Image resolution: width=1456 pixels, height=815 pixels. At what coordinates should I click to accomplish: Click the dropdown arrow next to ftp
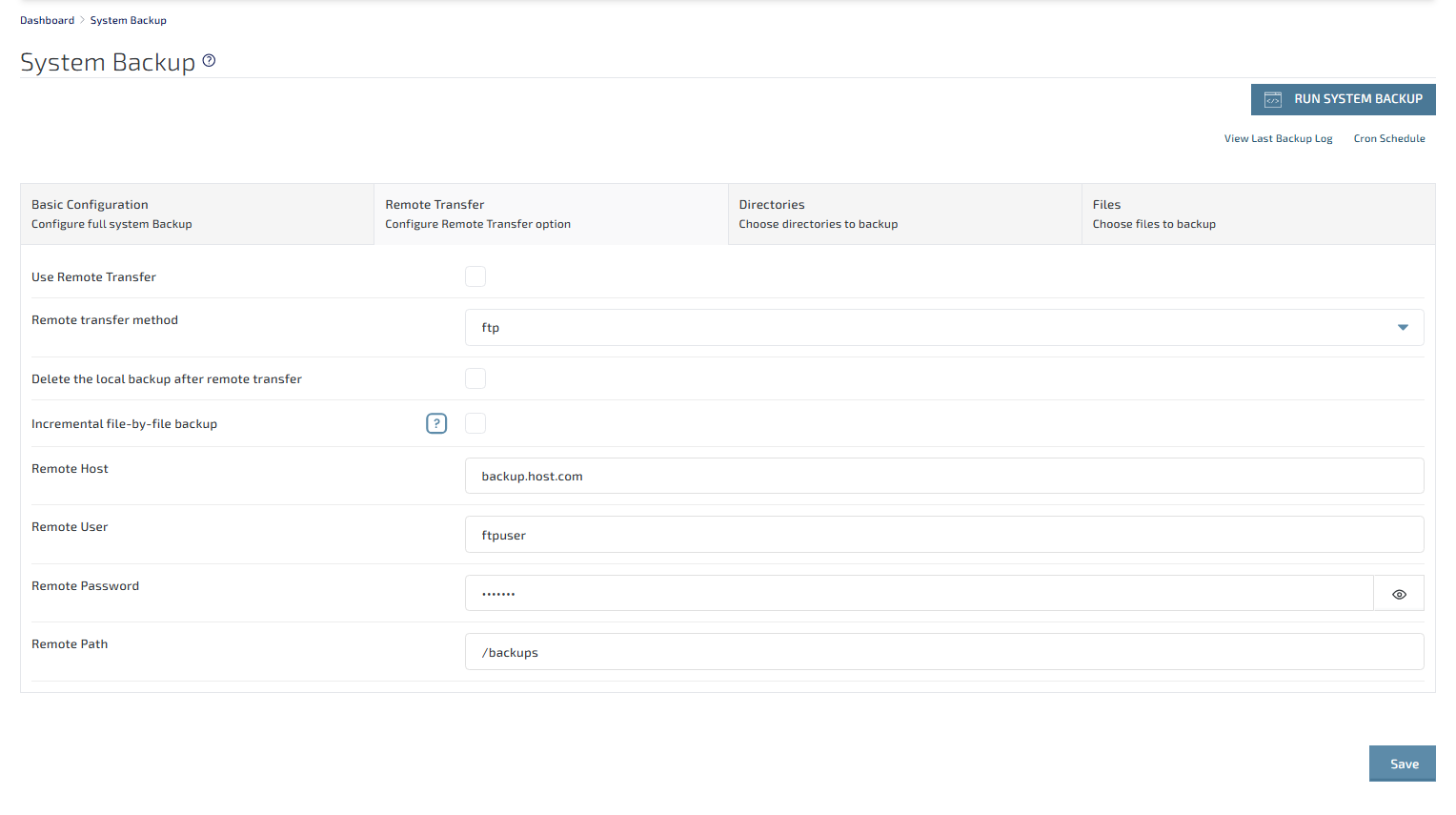(1402, 327)
